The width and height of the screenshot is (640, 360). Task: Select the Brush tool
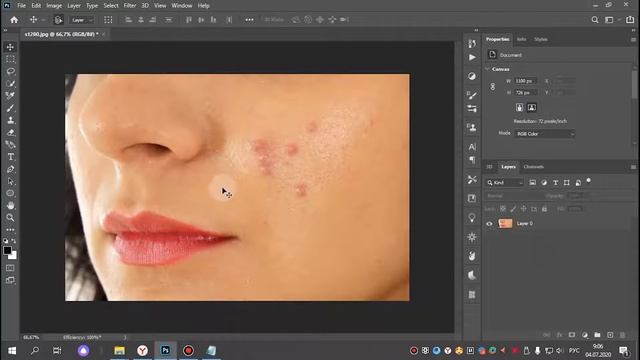pyautogui.click(x=10, y=108)
